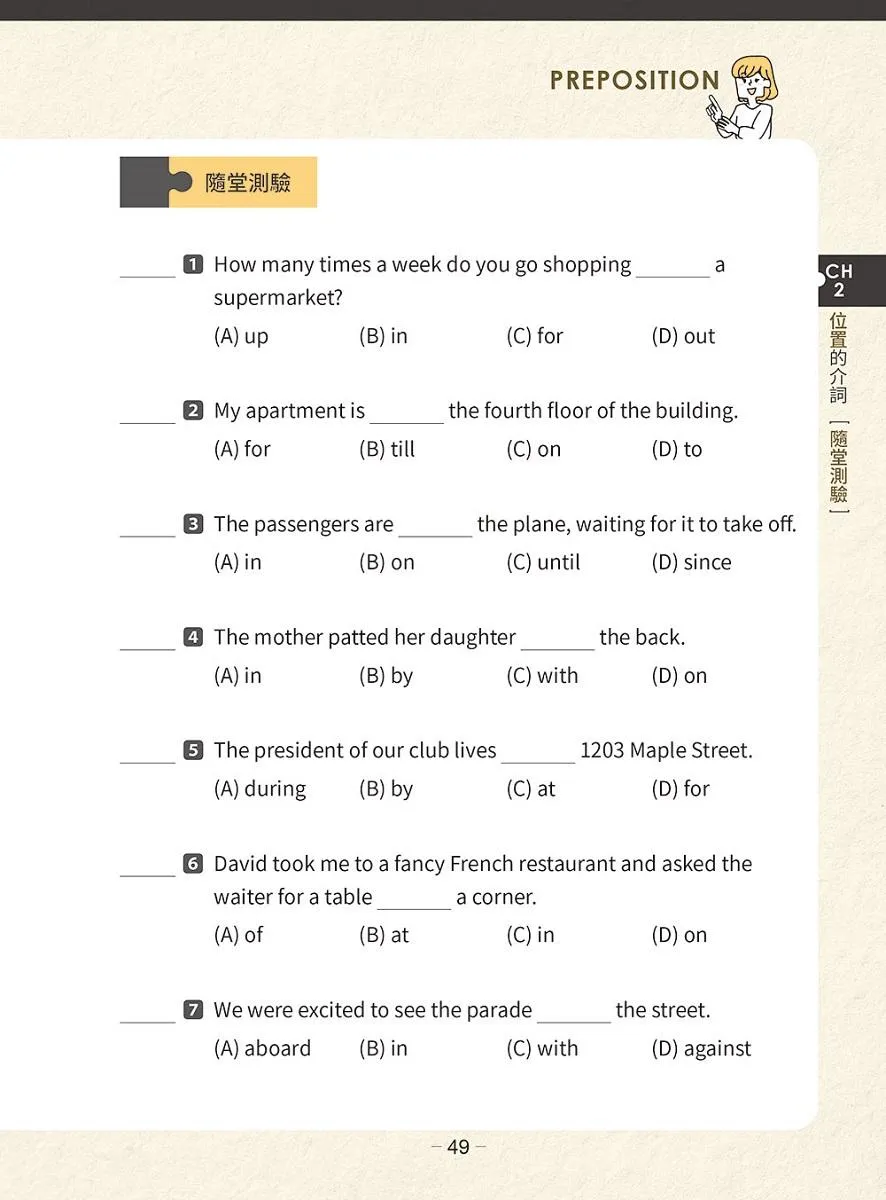Screen dimensions: 886x1200
Task: Click the PREPOSITION heading
Action: click(x=635, y=80)
